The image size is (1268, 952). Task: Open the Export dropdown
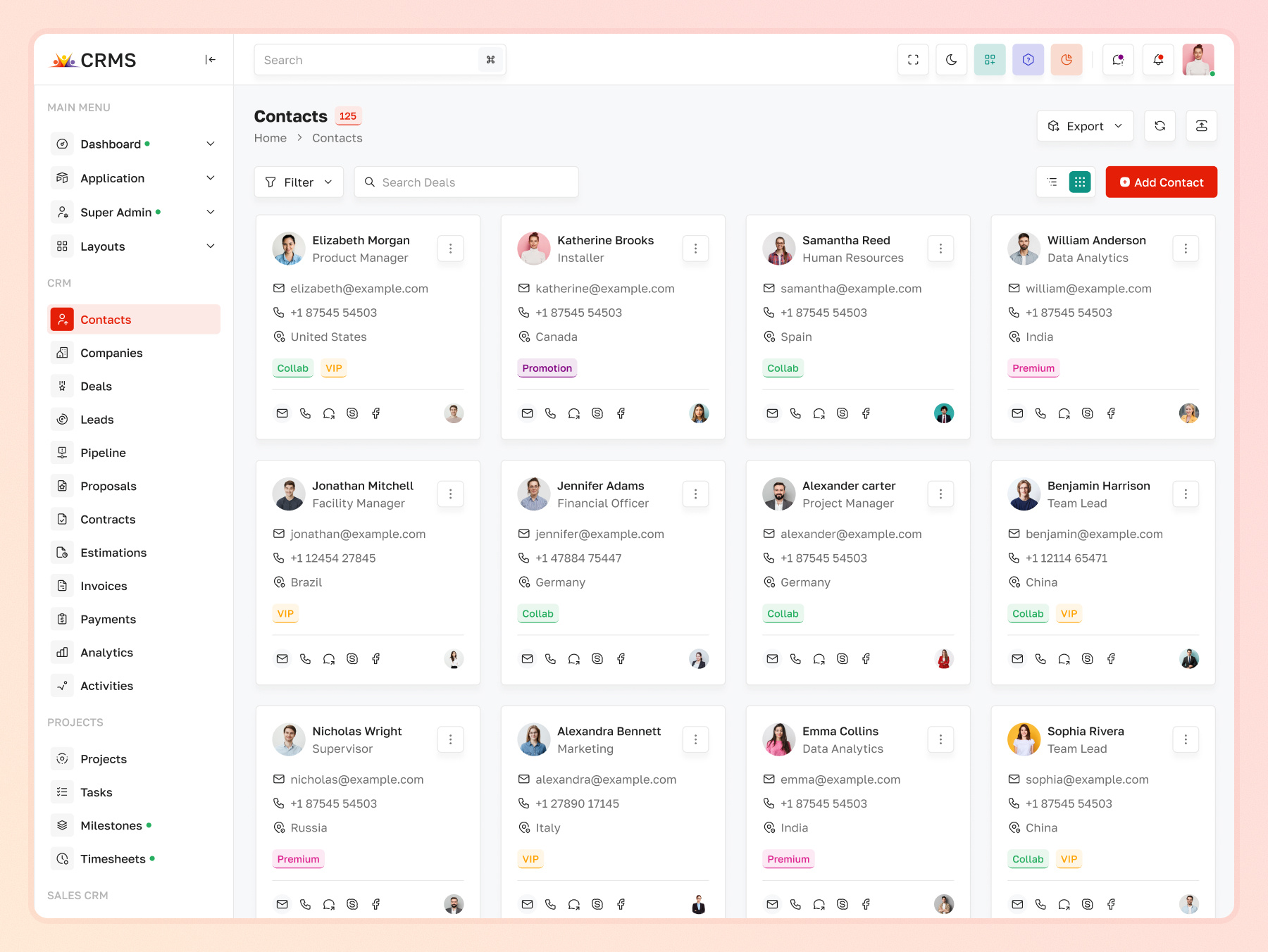coord(1084,125)
